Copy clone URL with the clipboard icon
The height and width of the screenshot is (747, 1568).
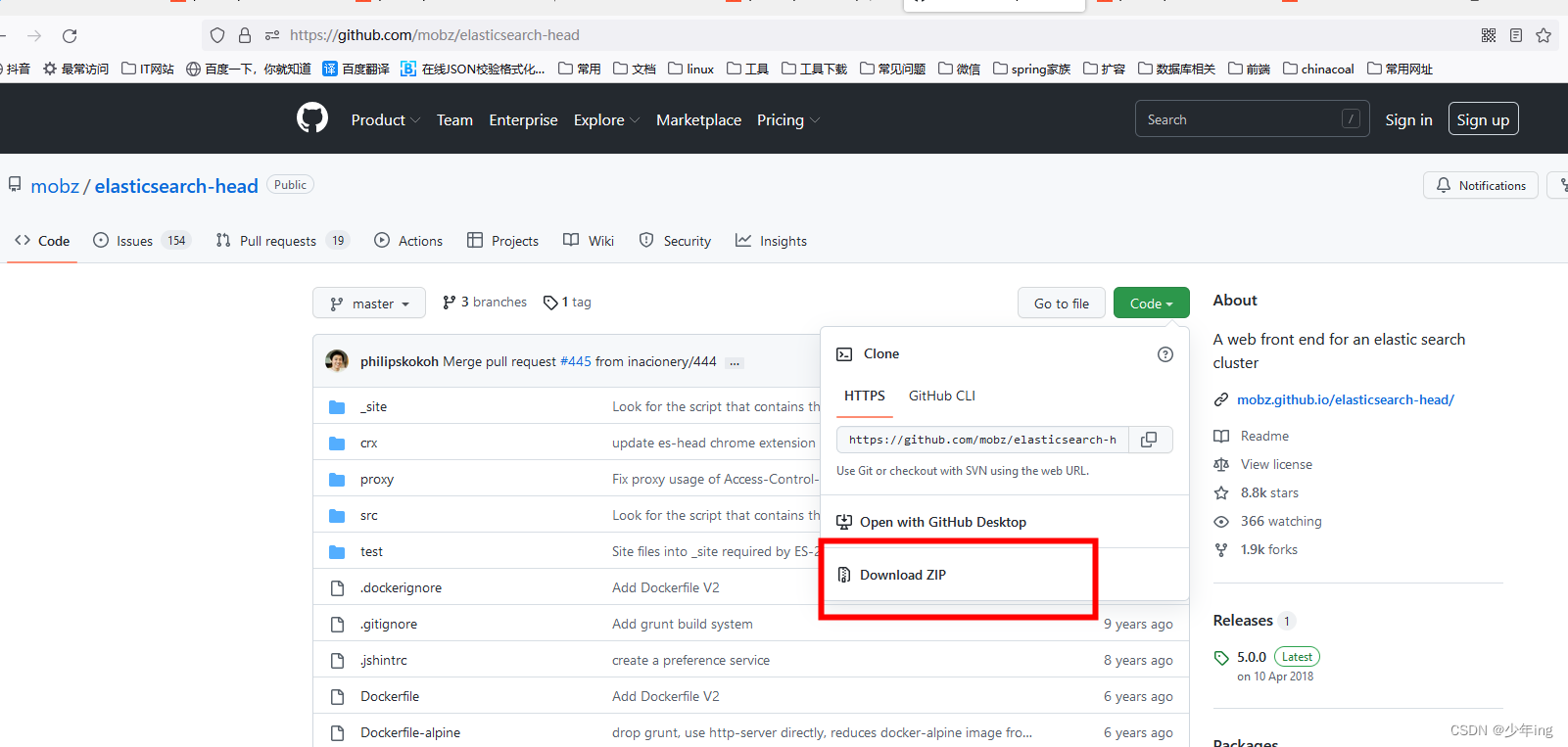[1150, 440]
